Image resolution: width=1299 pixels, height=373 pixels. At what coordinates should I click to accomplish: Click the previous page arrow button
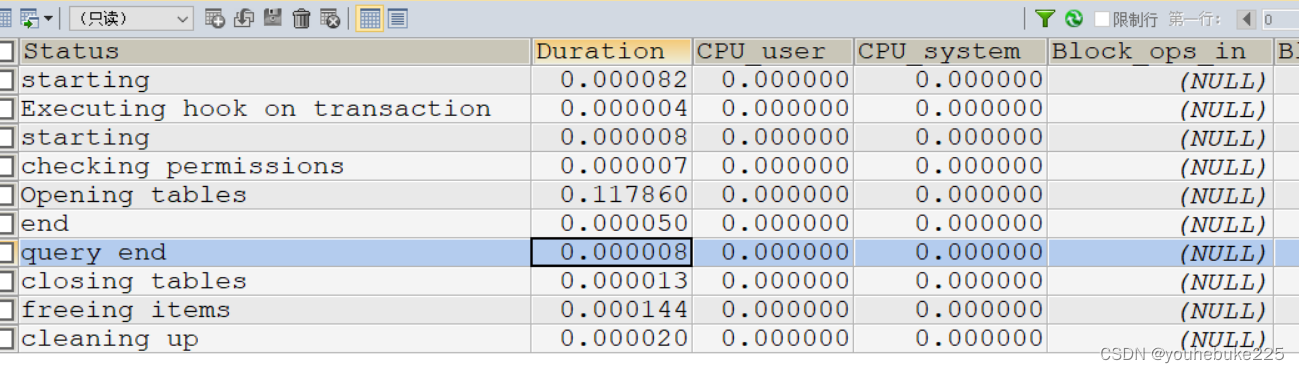tap(1246, 19)
